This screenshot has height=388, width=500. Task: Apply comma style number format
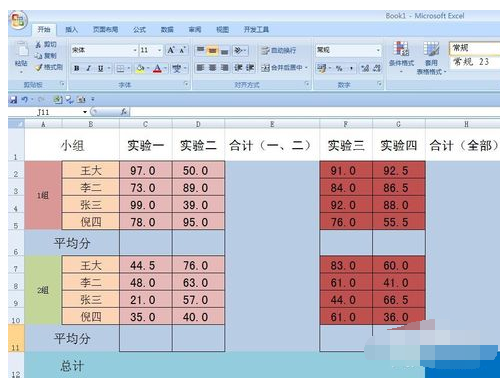(x=351, y=68)
